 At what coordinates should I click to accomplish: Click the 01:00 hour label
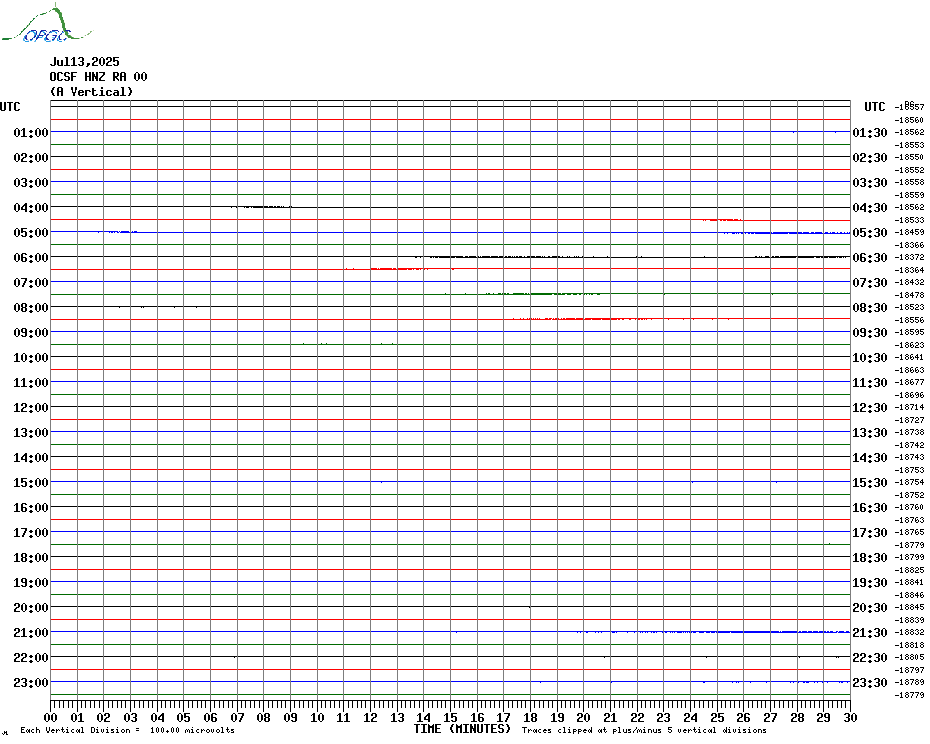click(31, 132)
